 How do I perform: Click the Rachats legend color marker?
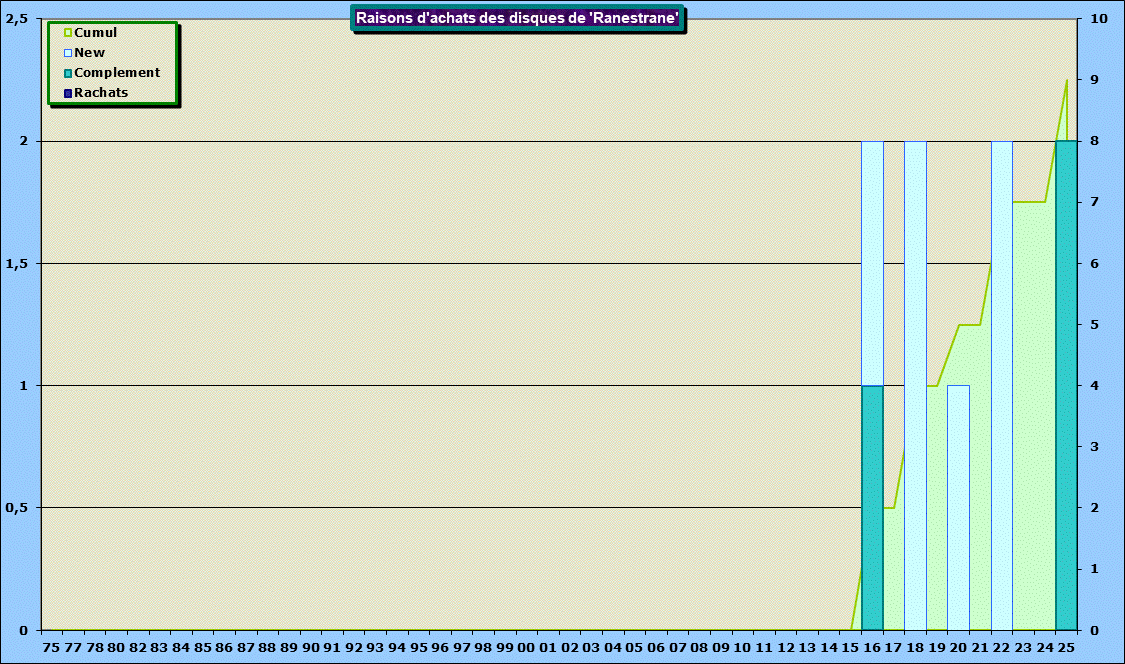67,93
